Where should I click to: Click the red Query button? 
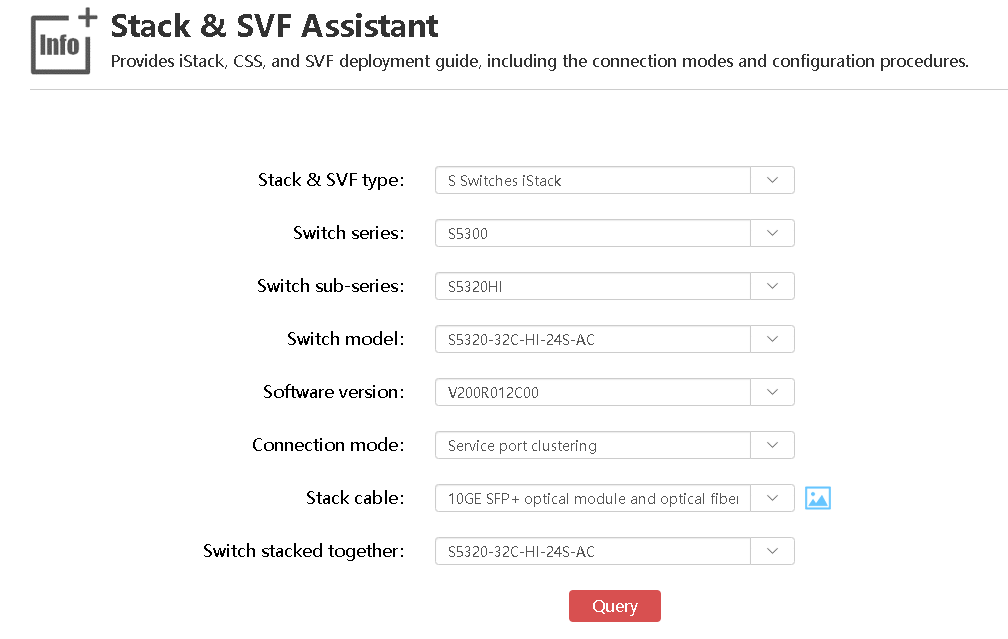coord(615,606)
